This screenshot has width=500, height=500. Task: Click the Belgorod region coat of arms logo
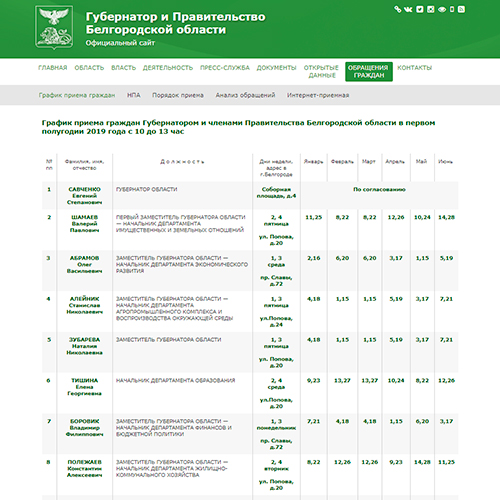coord(54,27)
